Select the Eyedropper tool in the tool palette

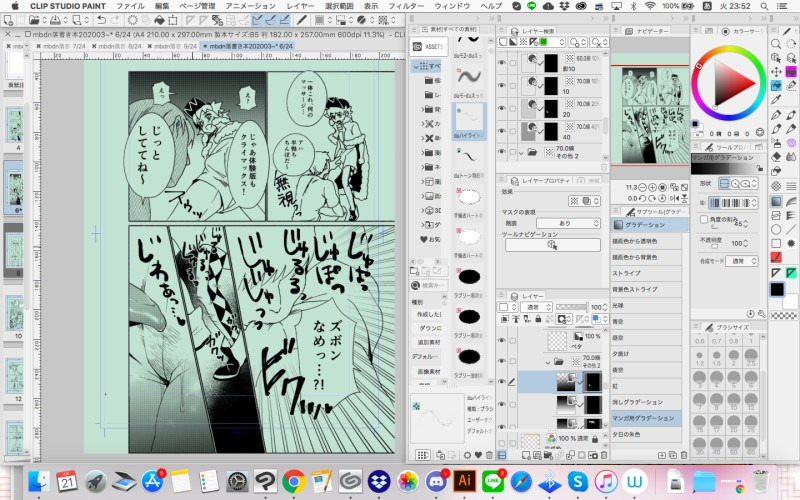(x=776, y=99)
